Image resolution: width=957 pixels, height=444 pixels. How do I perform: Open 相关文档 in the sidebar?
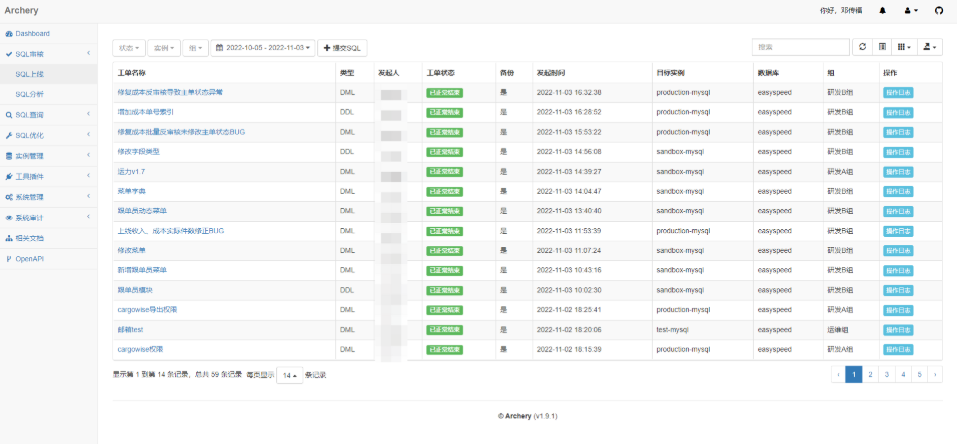point(48,238)
